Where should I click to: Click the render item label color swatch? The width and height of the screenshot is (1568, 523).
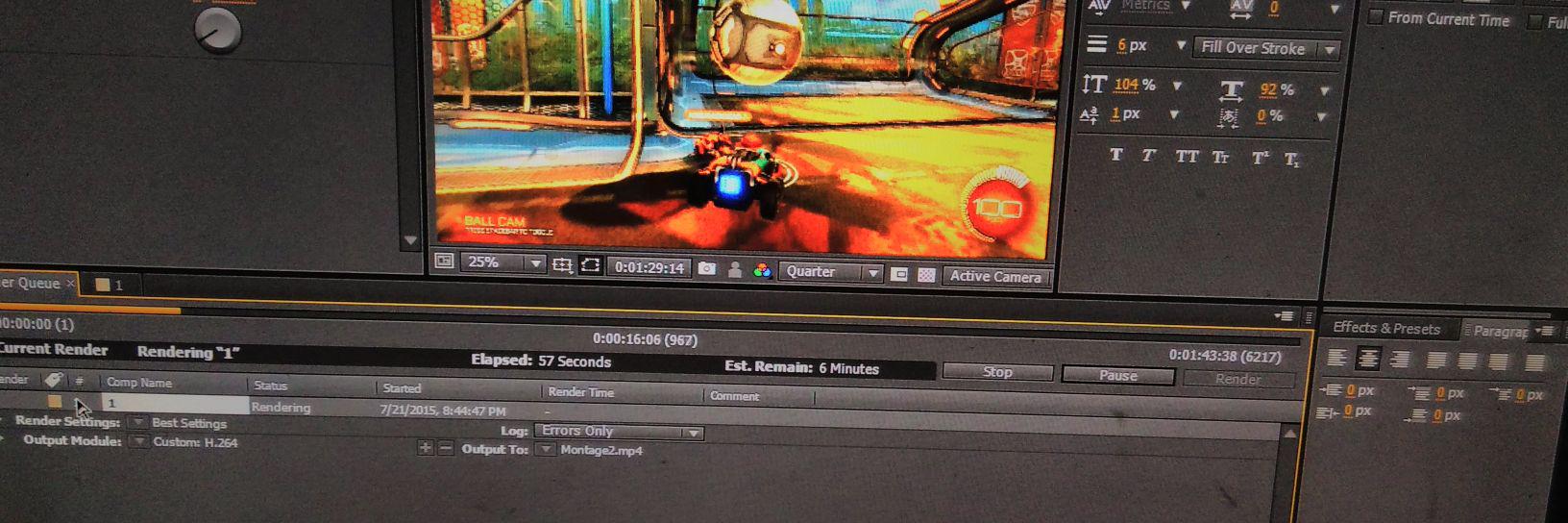[55, 401]
